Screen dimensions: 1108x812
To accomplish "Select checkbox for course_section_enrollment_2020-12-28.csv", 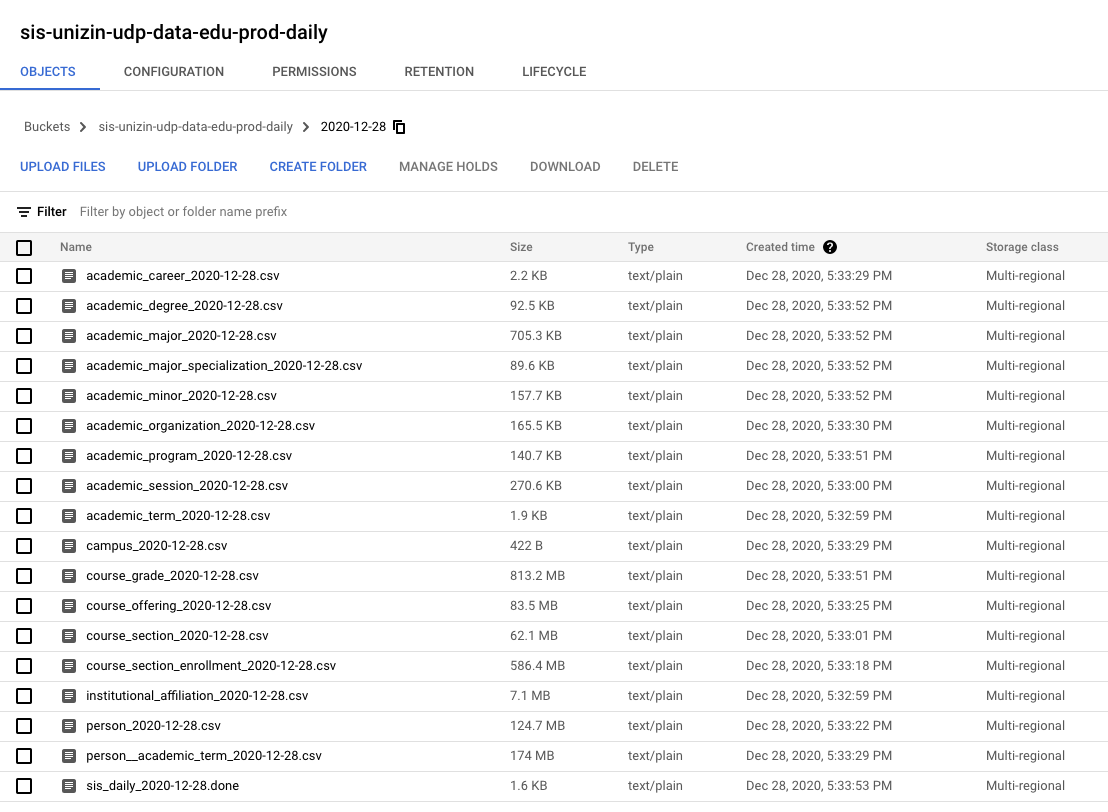I will tap(24, 666).
